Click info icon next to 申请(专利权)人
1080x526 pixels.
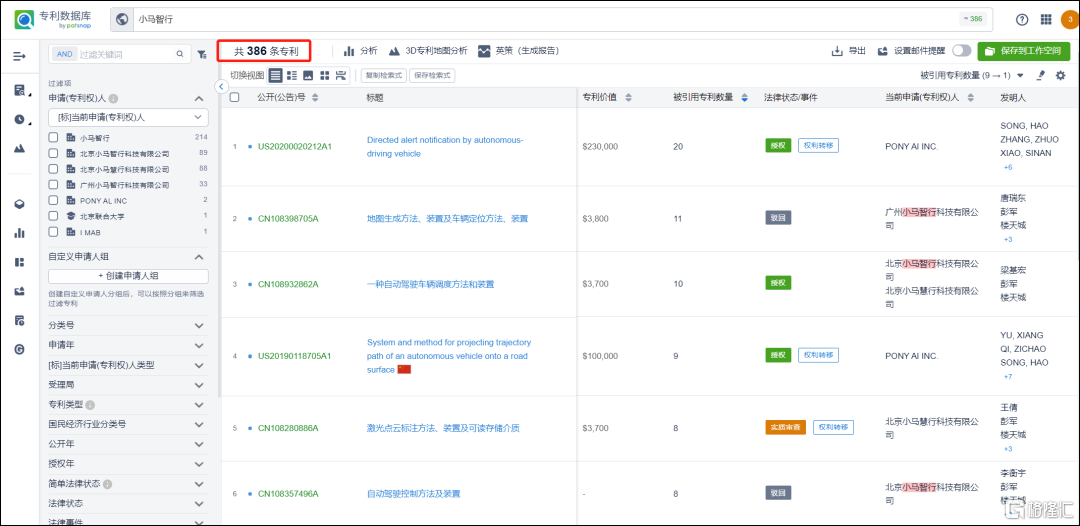point(113,98)
